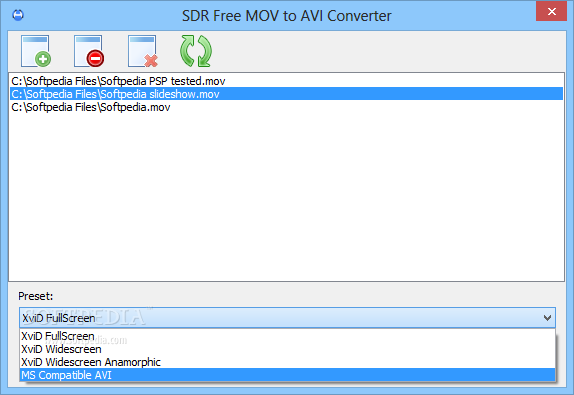Select C:\Softpedia Files\Softpedia.mov in the list

286,107
